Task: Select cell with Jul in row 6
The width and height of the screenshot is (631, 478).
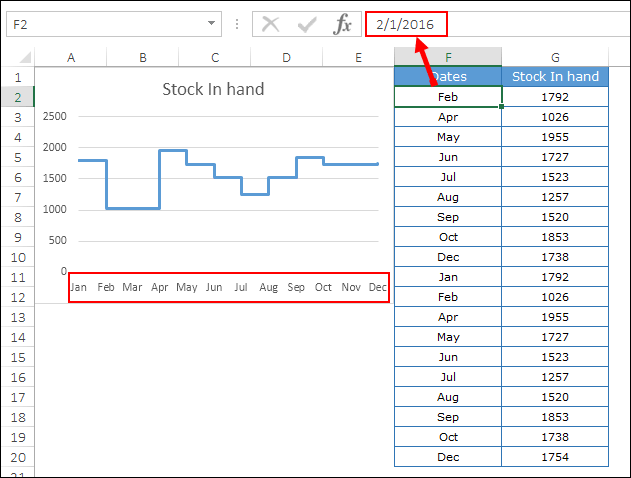Action: (x=448, y=177)
